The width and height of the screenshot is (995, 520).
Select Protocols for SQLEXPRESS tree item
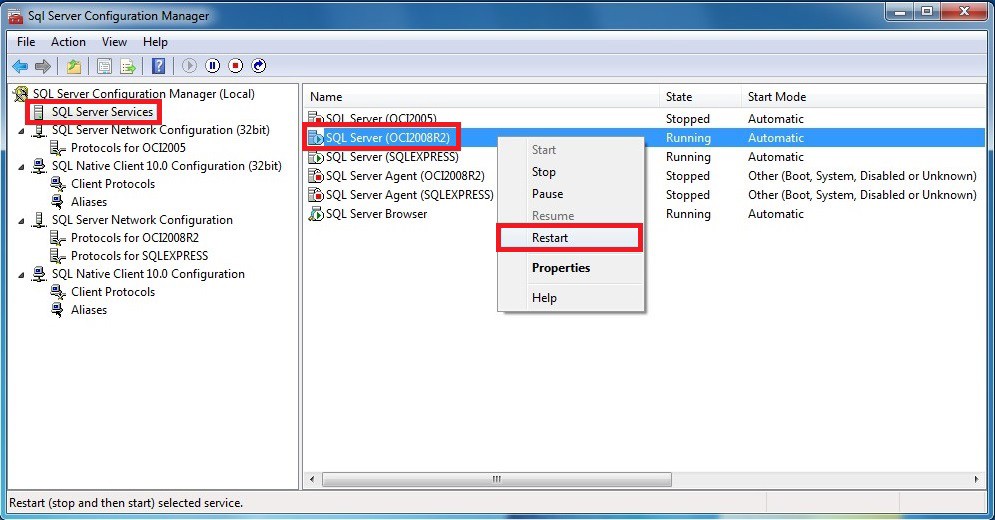139,256
